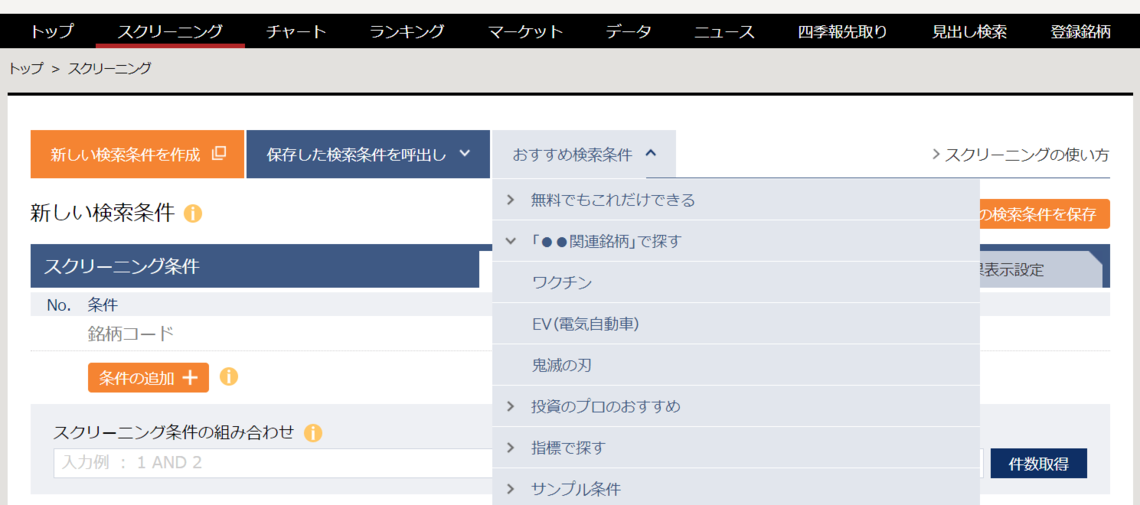Expand 投資のプロのおすすめ category

pos(605,406)
